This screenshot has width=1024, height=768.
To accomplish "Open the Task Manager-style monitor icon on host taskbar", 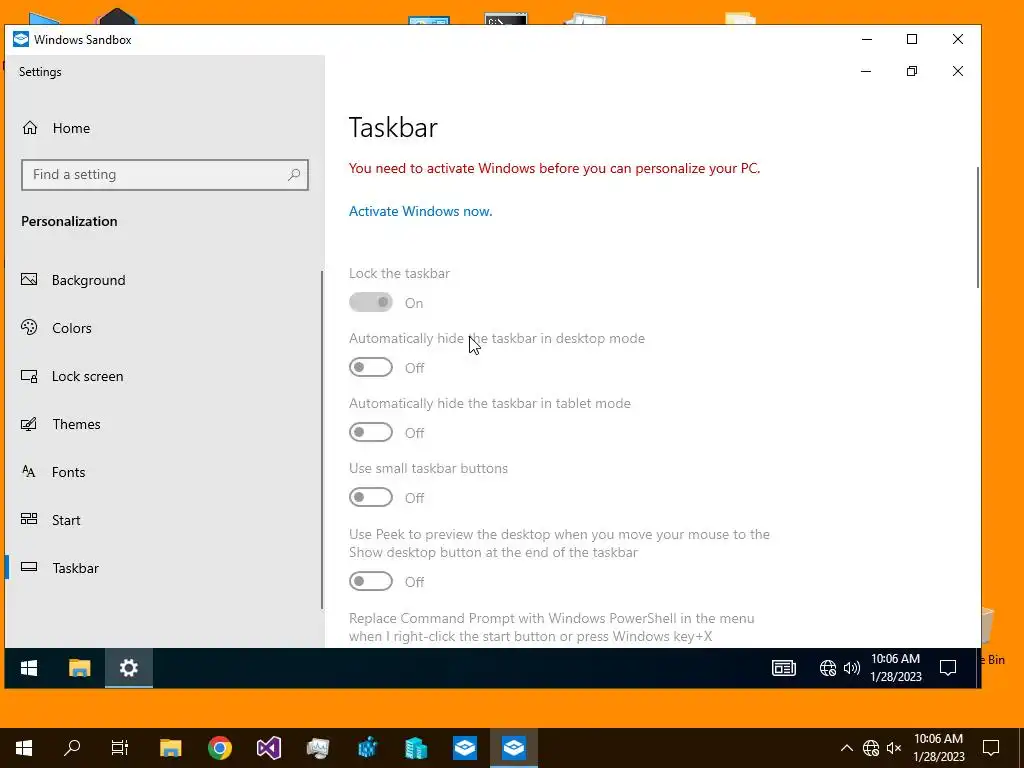I will click(317, 748).
